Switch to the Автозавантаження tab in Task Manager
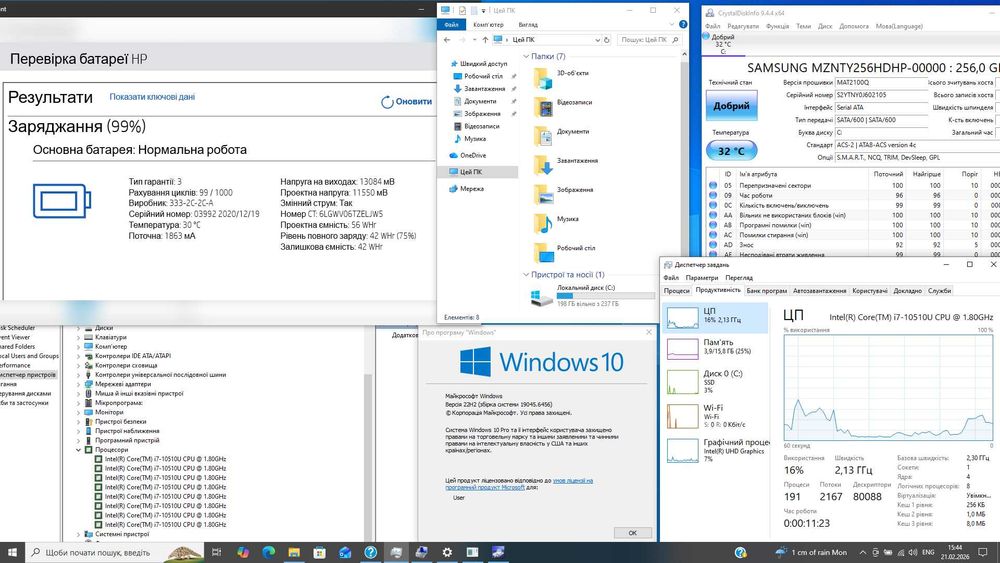Screen dimensions: 1000x563 (820, 291)
